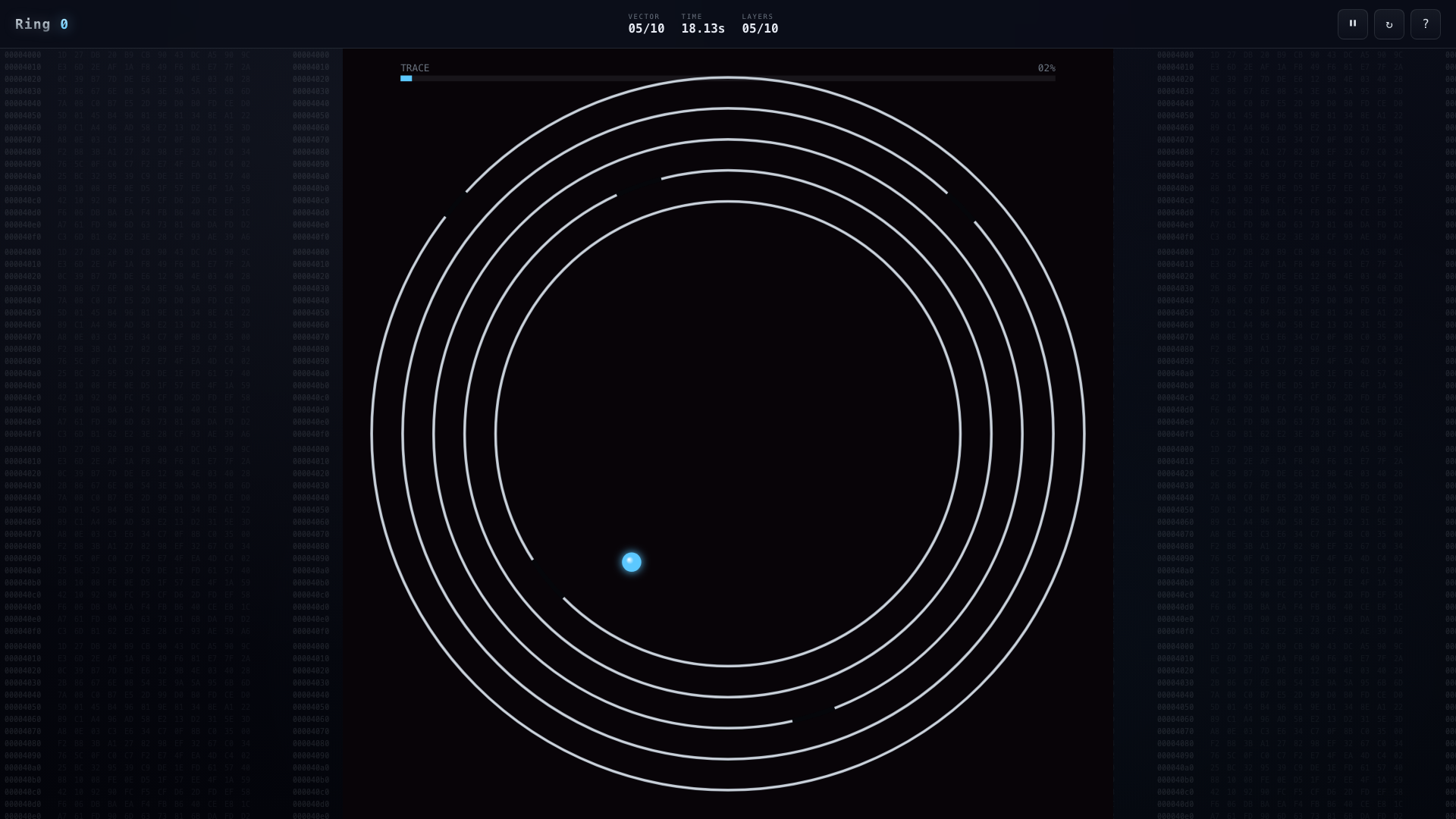Restart the level using the reload icon

[1389, 24]
